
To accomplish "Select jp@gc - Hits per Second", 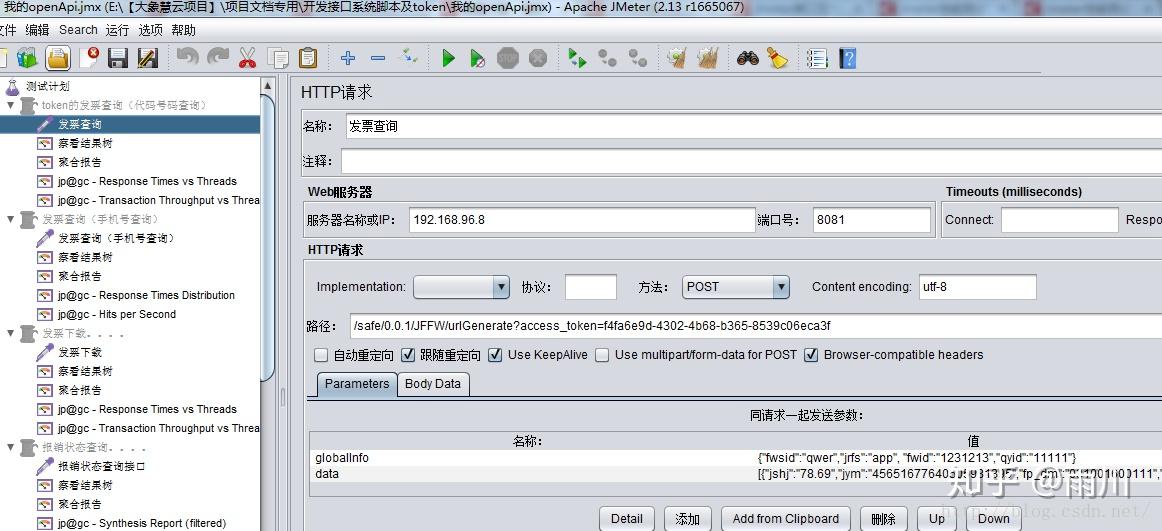I will 117,314.
